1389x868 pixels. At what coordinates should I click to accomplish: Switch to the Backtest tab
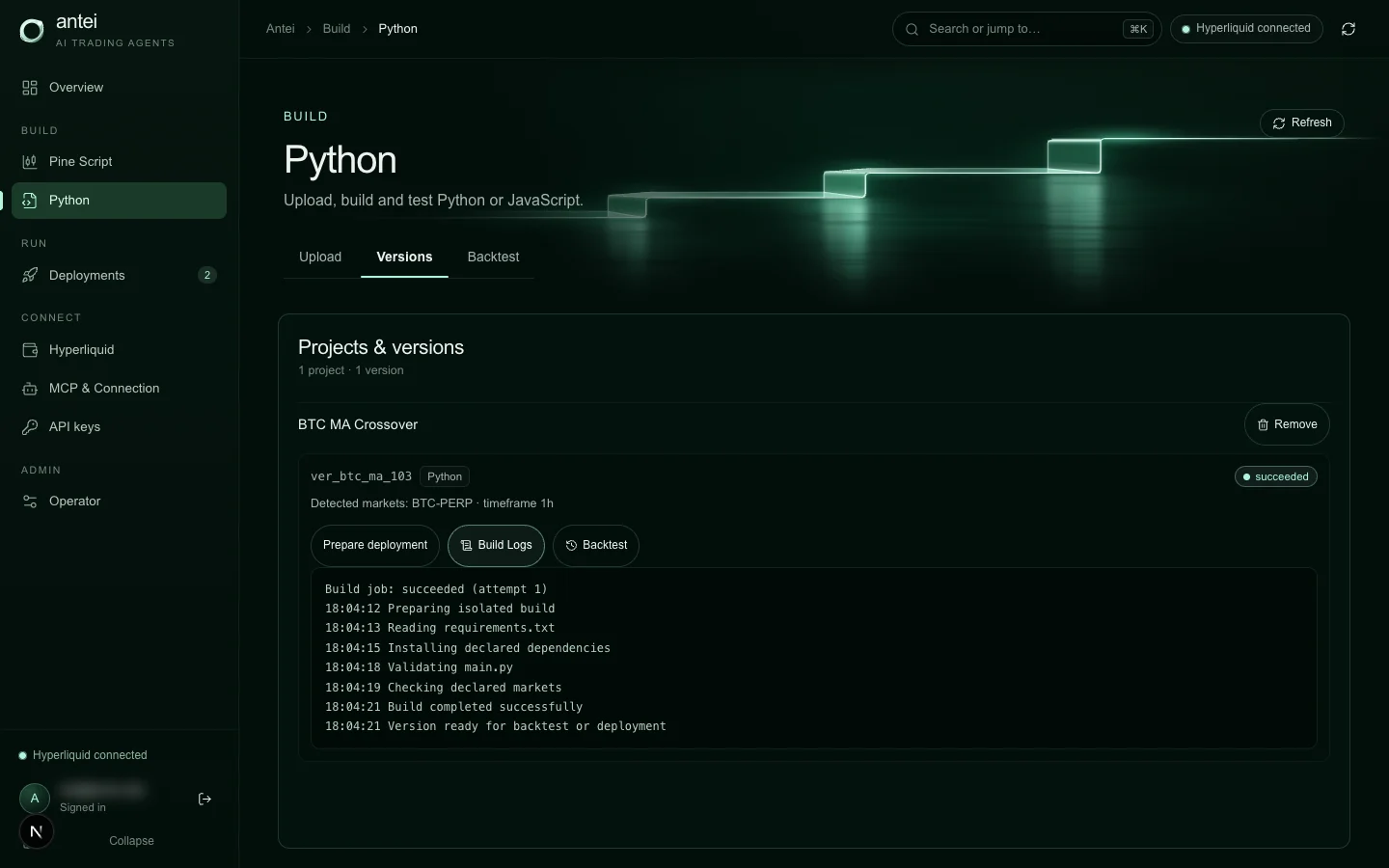click(x=493, y=258)
